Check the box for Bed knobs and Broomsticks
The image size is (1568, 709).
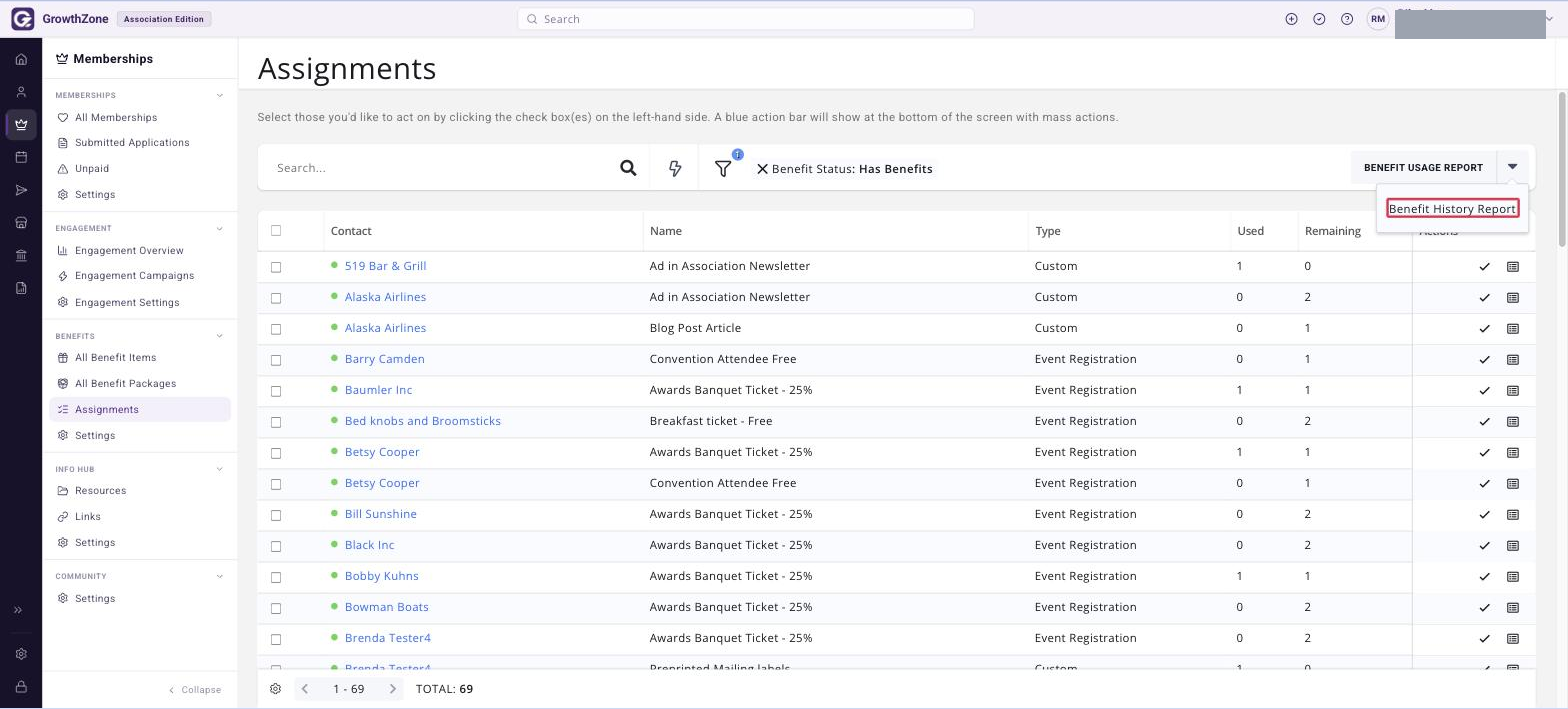[276, 422]
